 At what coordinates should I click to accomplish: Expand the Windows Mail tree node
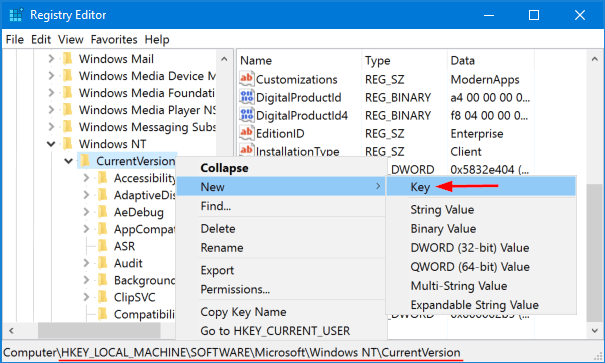51,59
